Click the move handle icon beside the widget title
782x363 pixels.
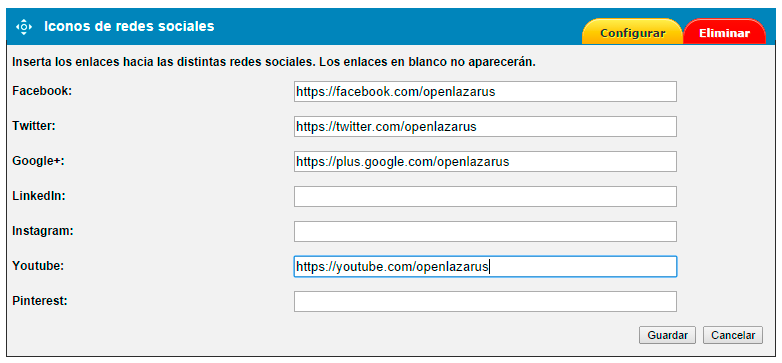pyautogui.click(x=24, y=26)
